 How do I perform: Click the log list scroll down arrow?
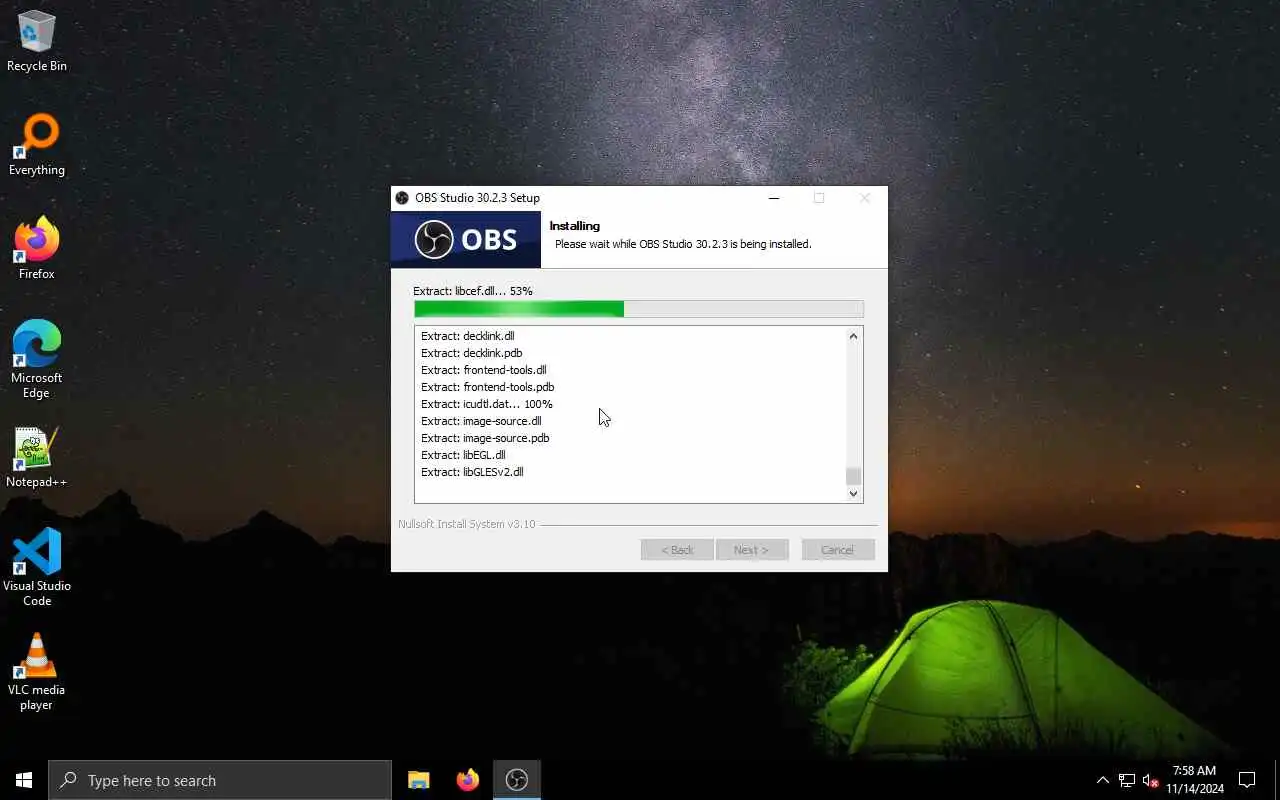853,493
